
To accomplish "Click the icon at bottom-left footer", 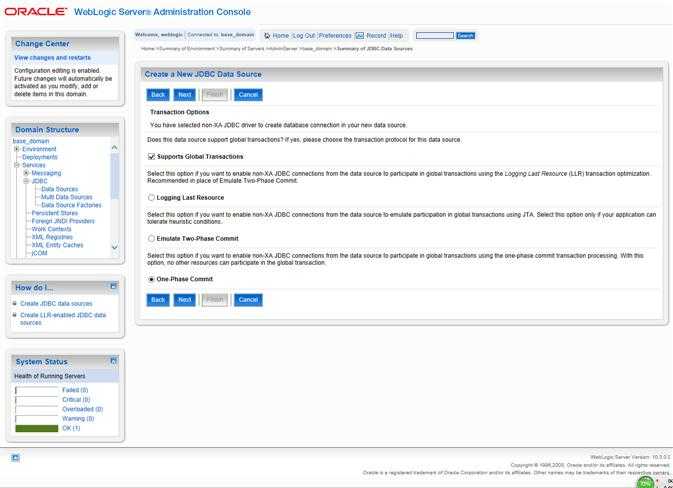I will pyautogui.click(x=15, y=458).
